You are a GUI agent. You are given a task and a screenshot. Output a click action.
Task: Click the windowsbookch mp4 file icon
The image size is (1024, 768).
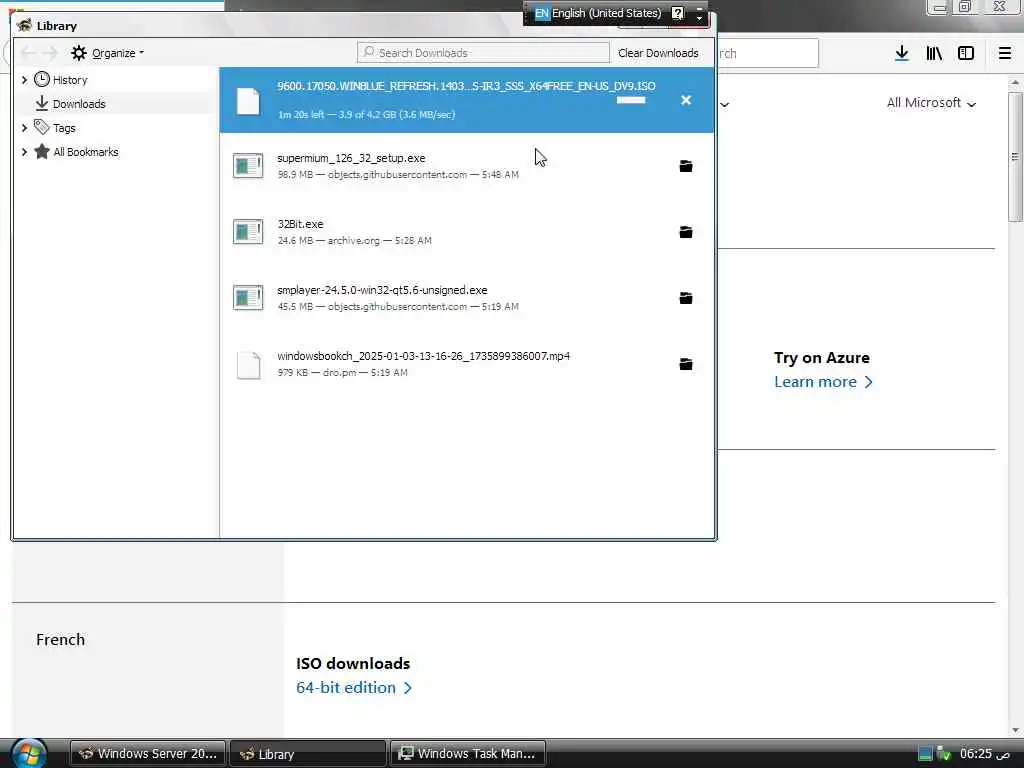pyautogui.click(x=248, y=365)
